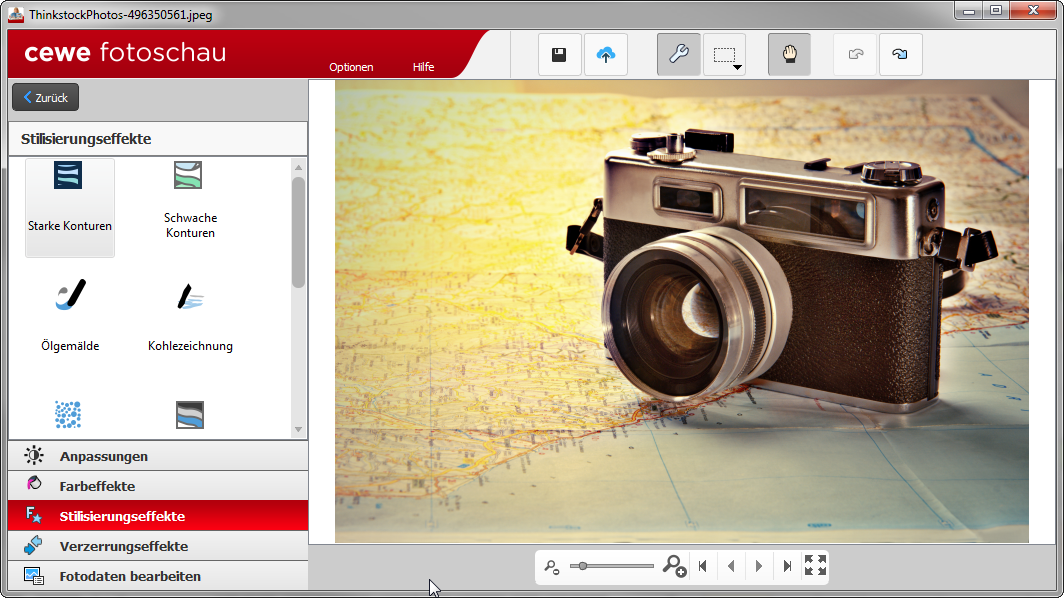
Task: Go back with the Zurück button
Action: pyautogui.click(x=45, y=98)
